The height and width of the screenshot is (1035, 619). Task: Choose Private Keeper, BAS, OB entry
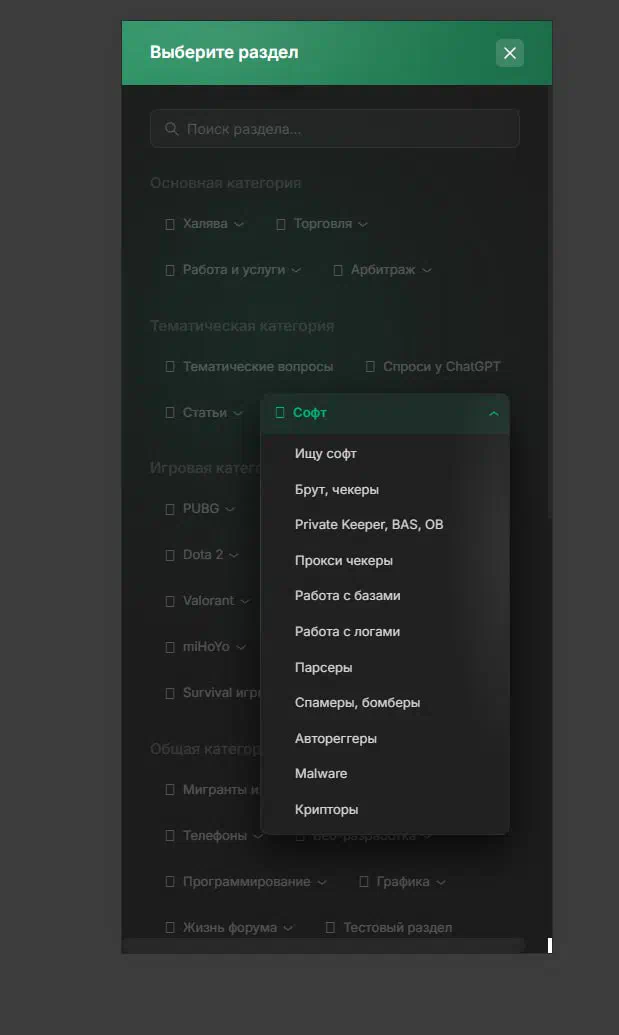pyautogui.click(x=369, y=525)
